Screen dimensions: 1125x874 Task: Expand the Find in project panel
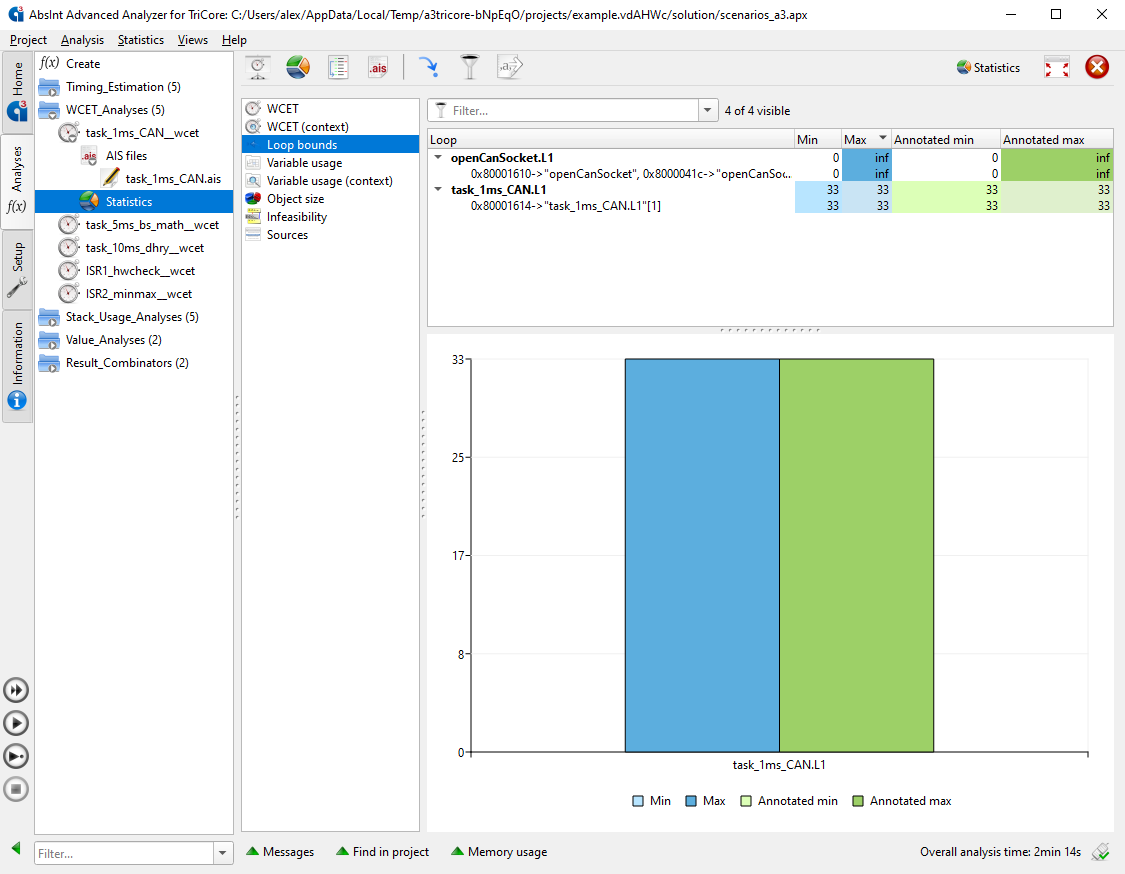382,852
